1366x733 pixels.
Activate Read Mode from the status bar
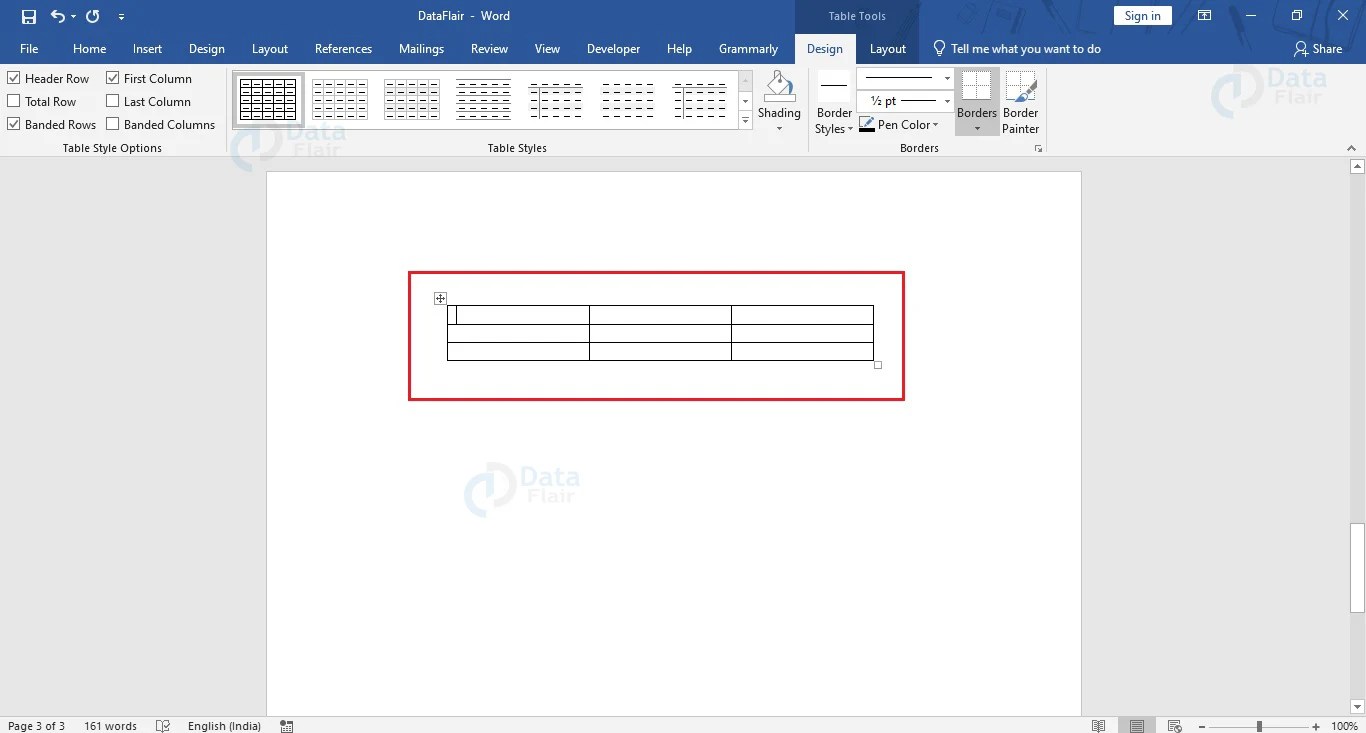click(x=1098, y=726)
